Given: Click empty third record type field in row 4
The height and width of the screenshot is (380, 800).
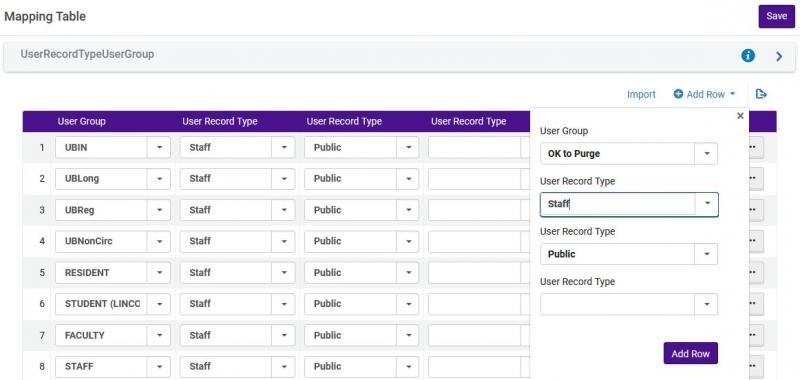Looking at the screenshot, I should (474, 241).
